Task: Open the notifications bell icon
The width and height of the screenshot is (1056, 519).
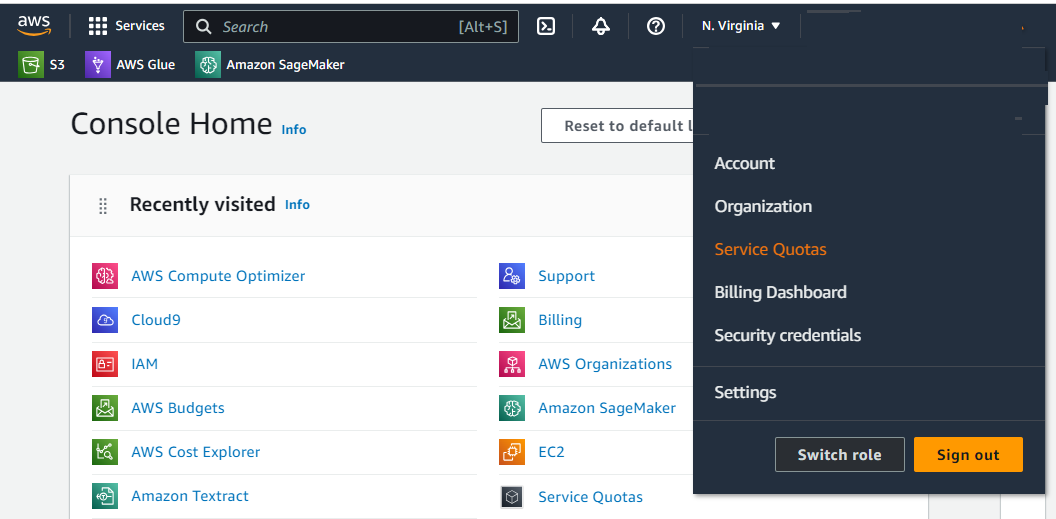Action: click(601, 26)
